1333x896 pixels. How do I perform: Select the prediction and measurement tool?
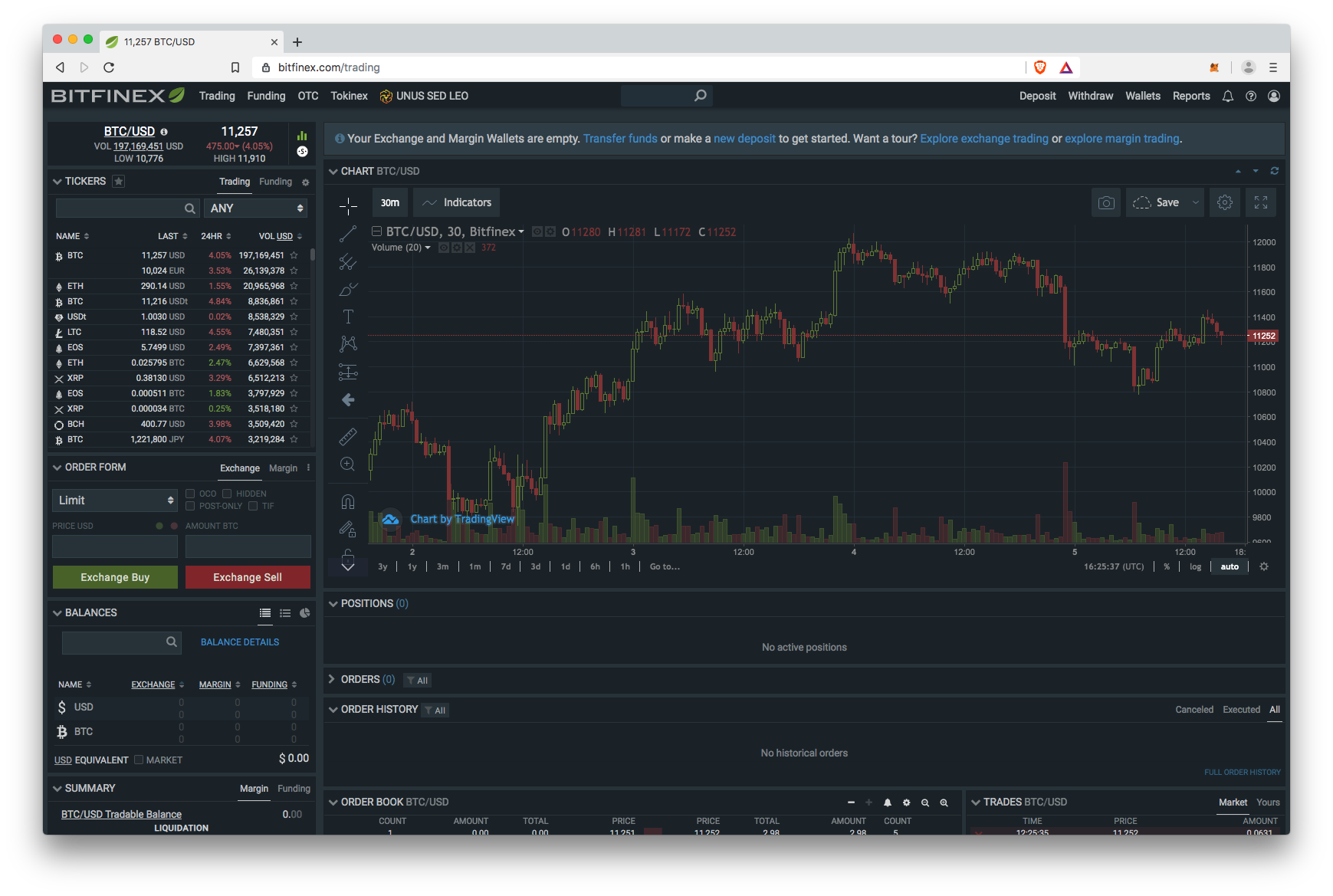point(348,373)
